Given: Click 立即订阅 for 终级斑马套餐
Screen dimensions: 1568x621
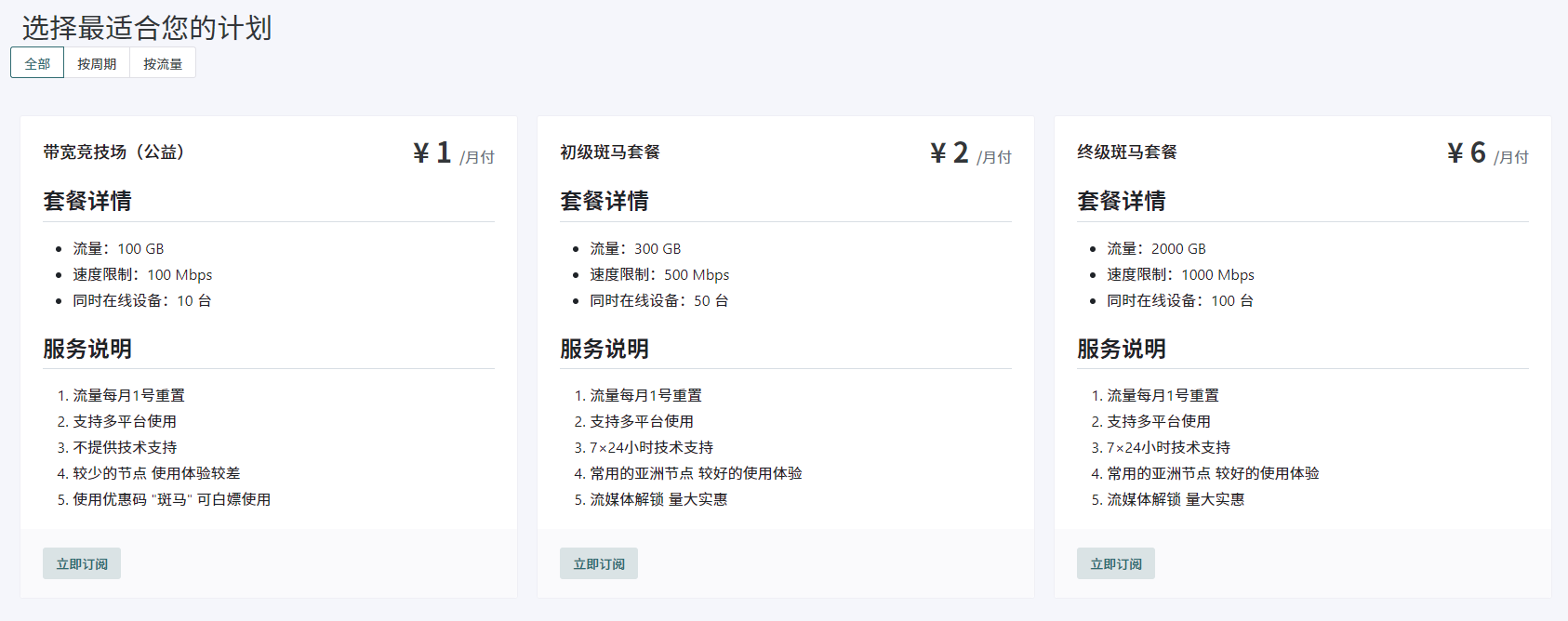Looking at the screenshot, I should [x=1115, y=563].
